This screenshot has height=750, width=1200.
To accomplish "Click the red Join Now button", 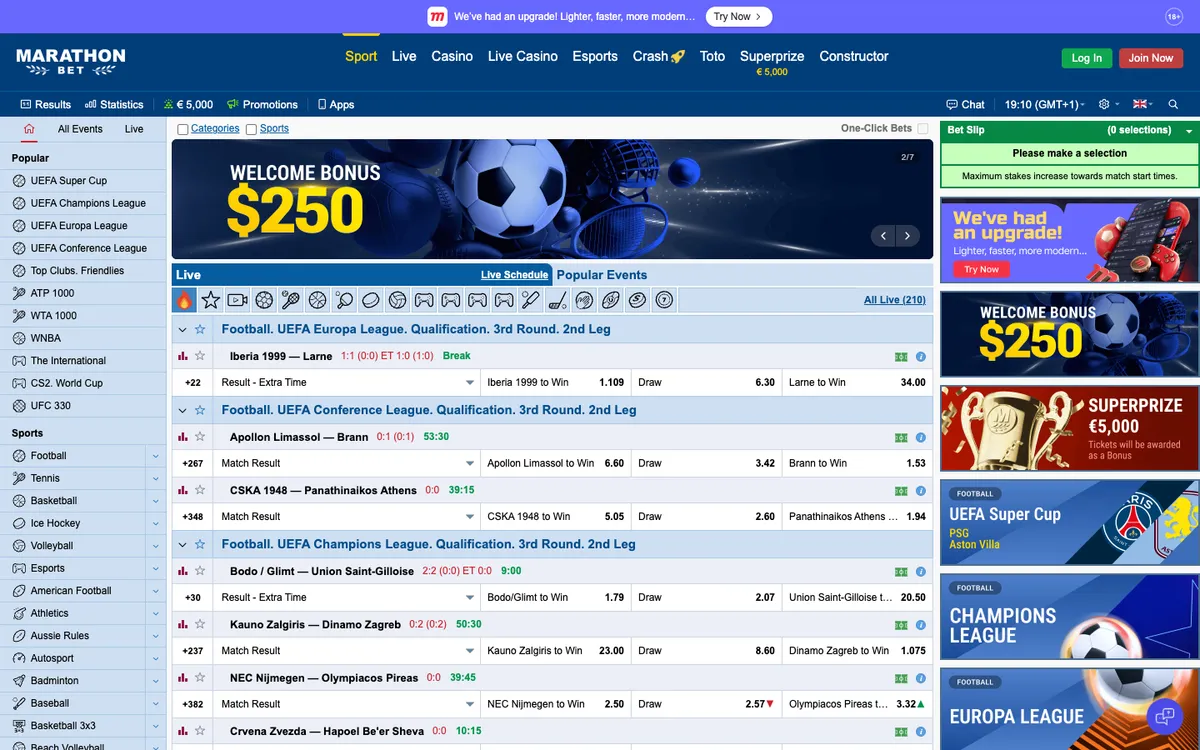I will click(x=1151, y=58).
